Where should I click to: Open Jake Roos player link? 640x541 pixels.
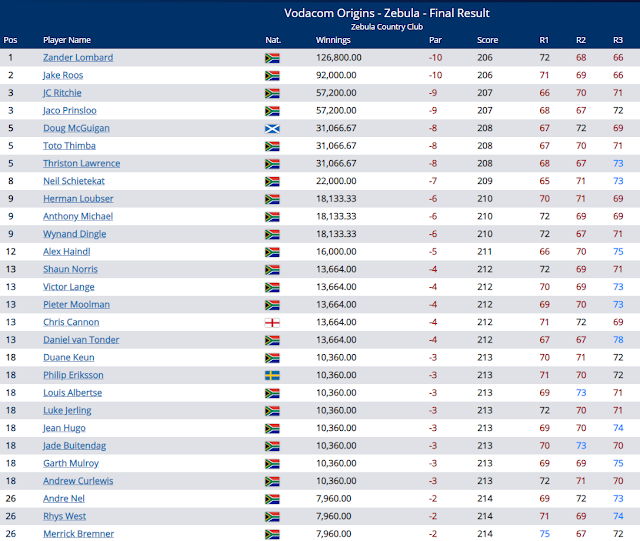point(63,75)
